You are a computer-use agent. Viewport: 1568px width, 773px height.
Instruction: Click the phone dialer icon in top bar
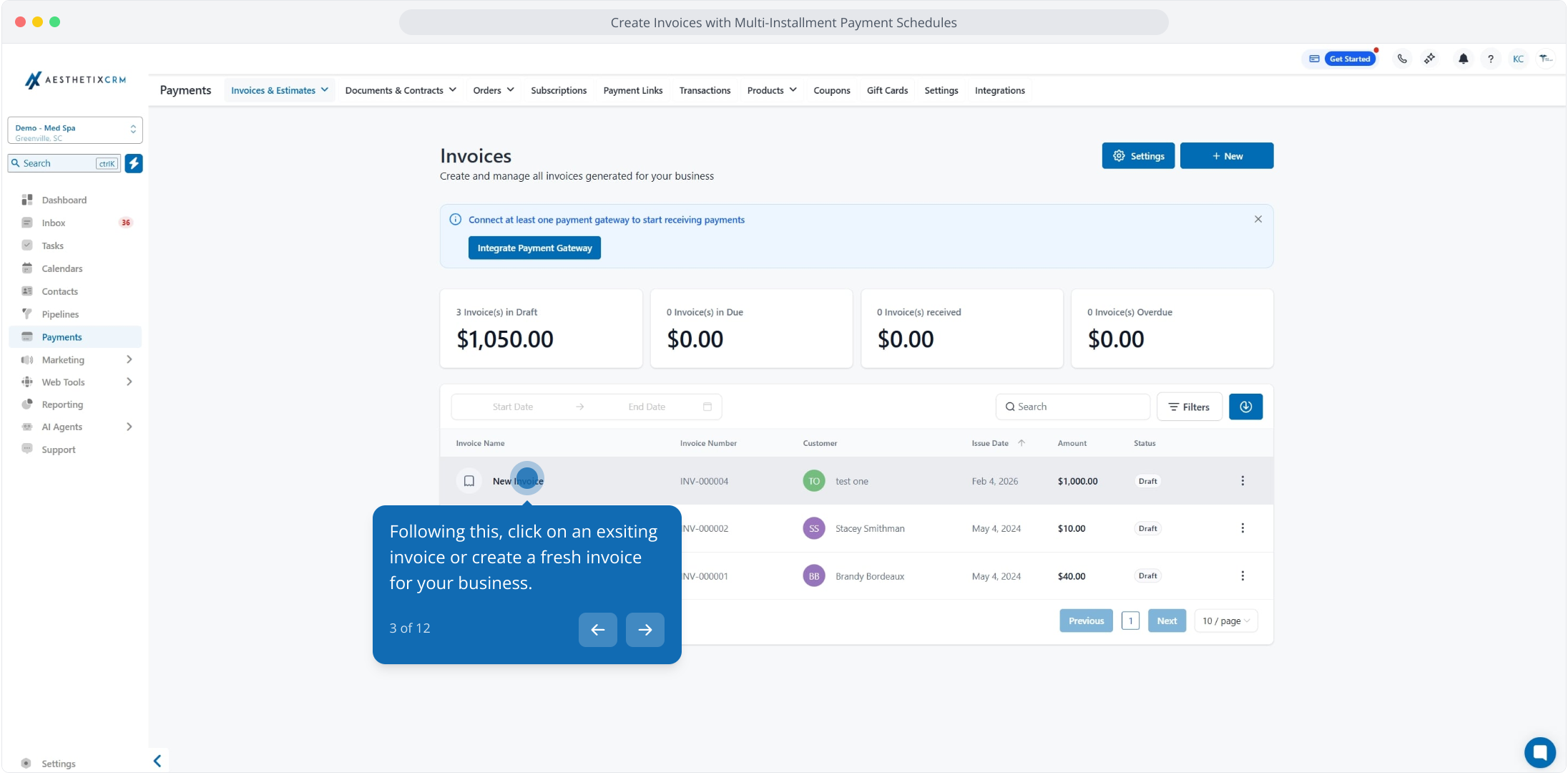1402,59
